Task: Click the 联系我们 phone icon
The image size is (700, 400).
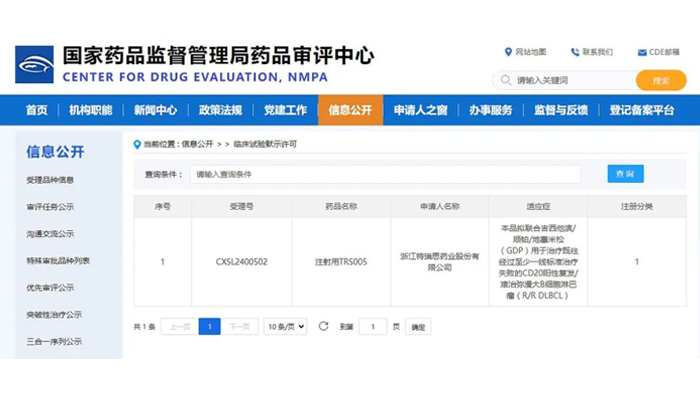Action: [x=575, y=52]
